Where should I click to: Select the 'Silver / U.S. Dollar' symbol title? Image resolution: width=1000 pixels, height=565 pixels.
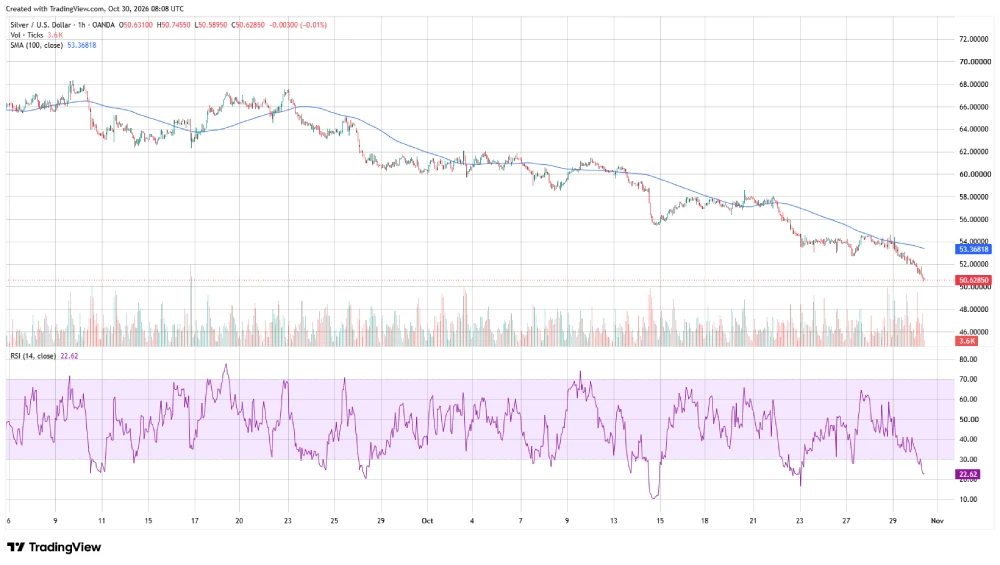pyautogui.click(x=41, y=25)
